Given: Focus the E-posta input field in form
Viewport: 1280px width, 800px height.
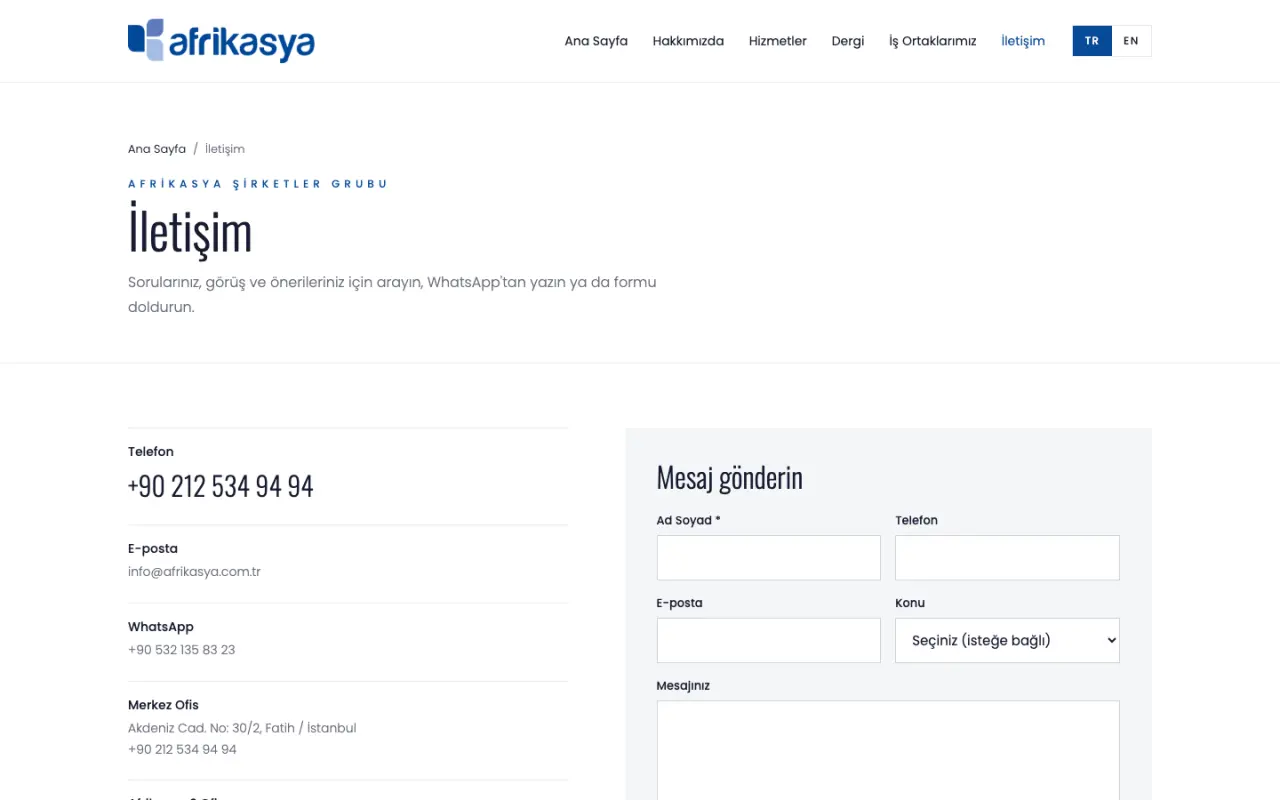Looking at the screenshot, I should tap(769, 640).
